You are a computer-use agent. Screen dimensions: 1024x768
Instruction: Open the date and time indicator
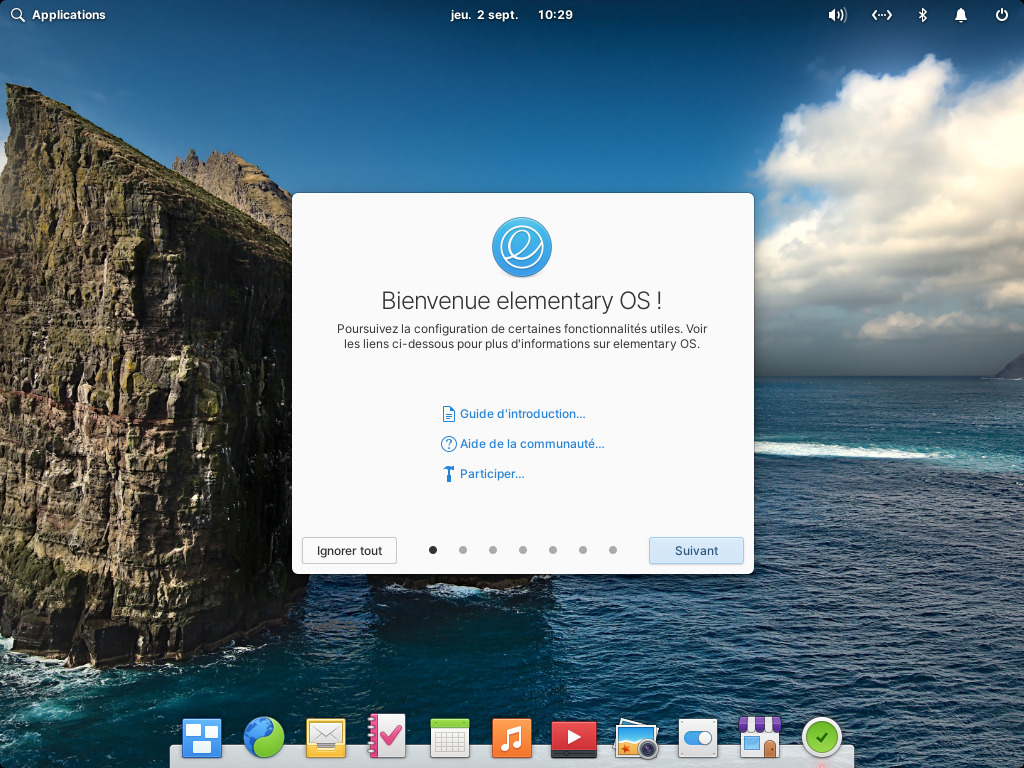(511, 15)
